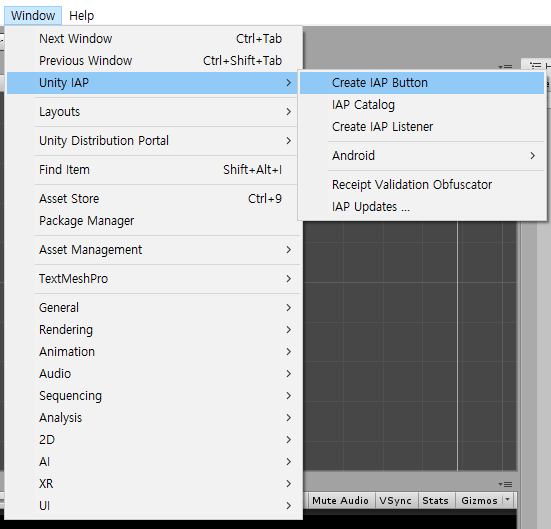This screenshot has width=551, height=529.
Task: Expand TextMeshPro submenu
Action: 153,279
